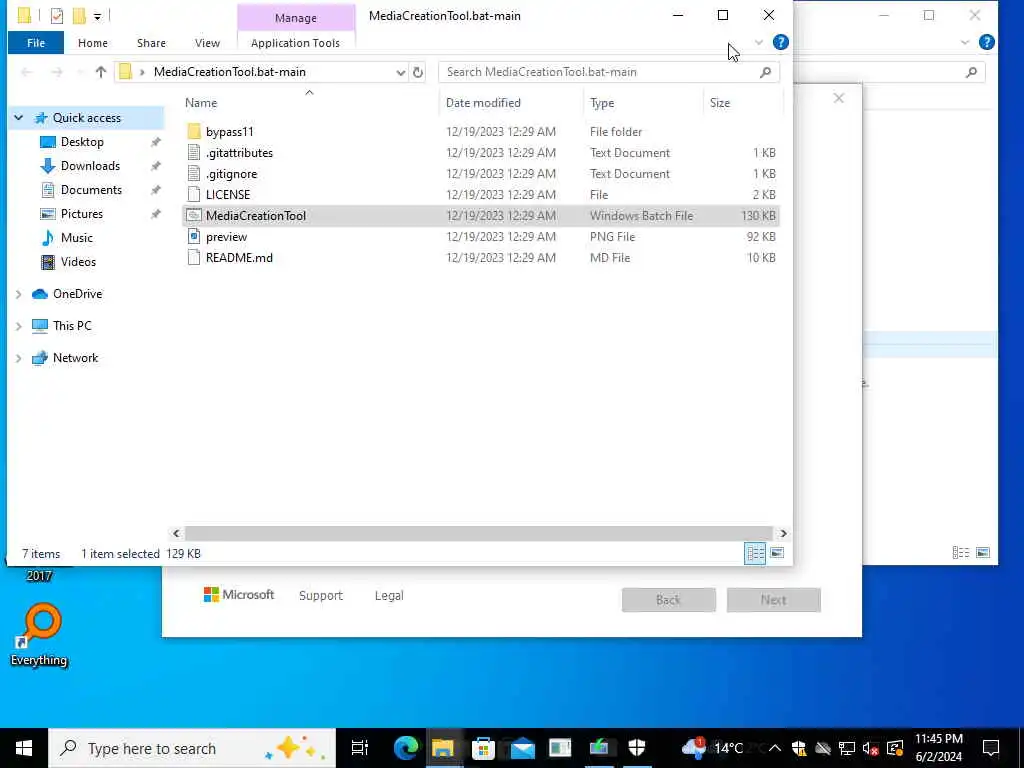The width and height of the screenshot is (1024, 768).
Task: Open the Everything desktop shortcut
Action: [x=40, y=635]
